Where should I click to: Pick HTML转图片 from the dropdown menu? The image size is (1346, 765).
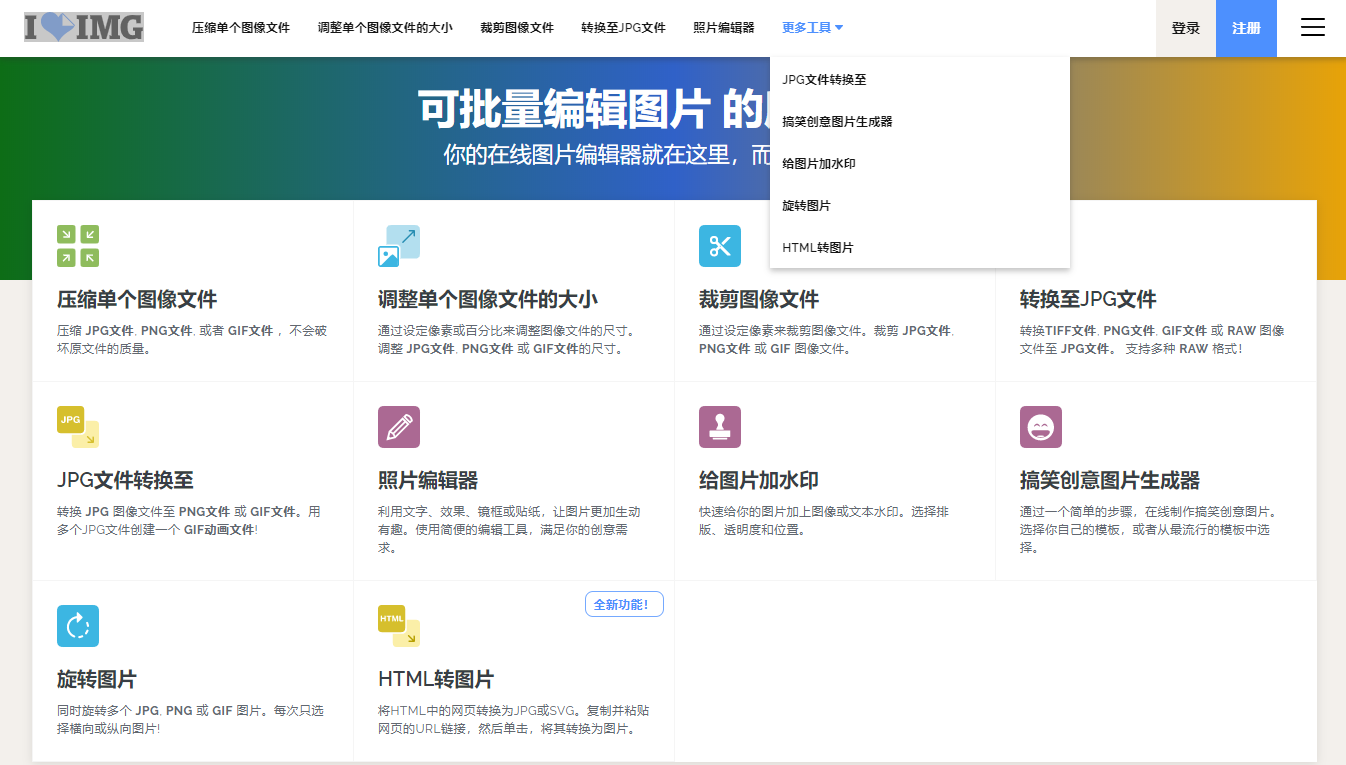click(x=817, y=248)
